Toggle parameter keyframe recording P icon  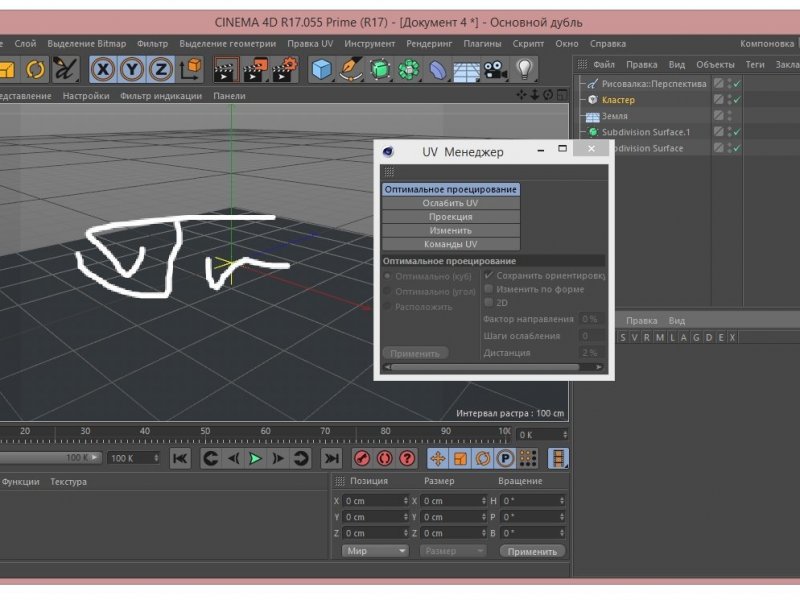point(505,458)
